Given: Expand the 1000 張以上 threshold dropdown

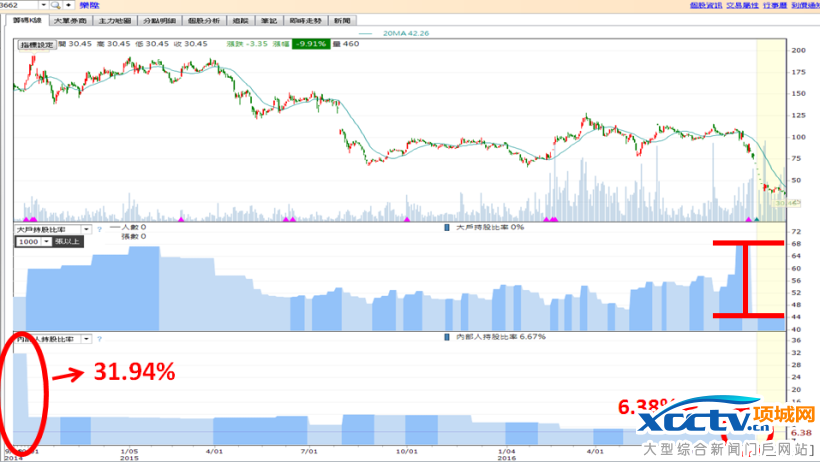Looking at the screenshot, I should pyautogui.click(x=46, y=241).
